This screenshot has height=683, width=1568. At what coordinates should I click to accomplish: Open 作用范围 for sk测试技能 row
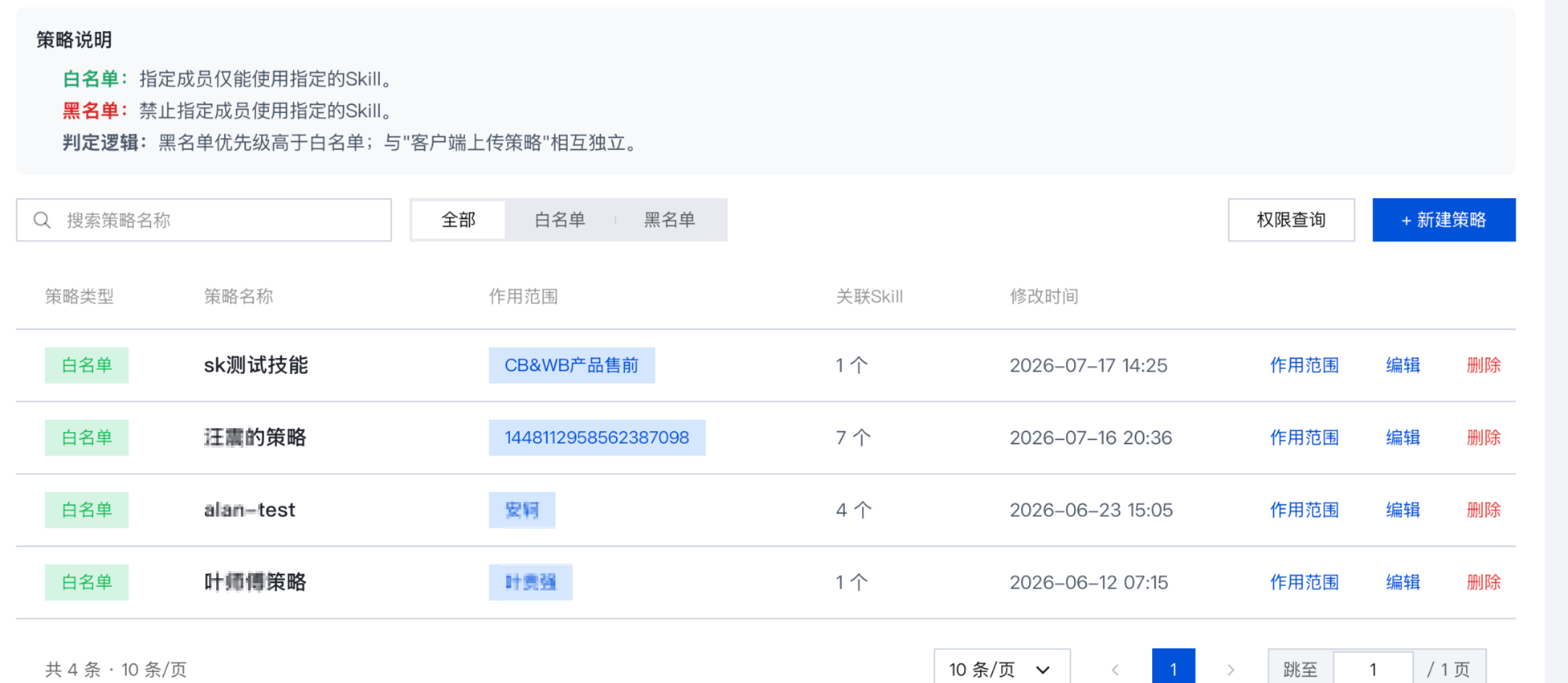[1304, 365]
